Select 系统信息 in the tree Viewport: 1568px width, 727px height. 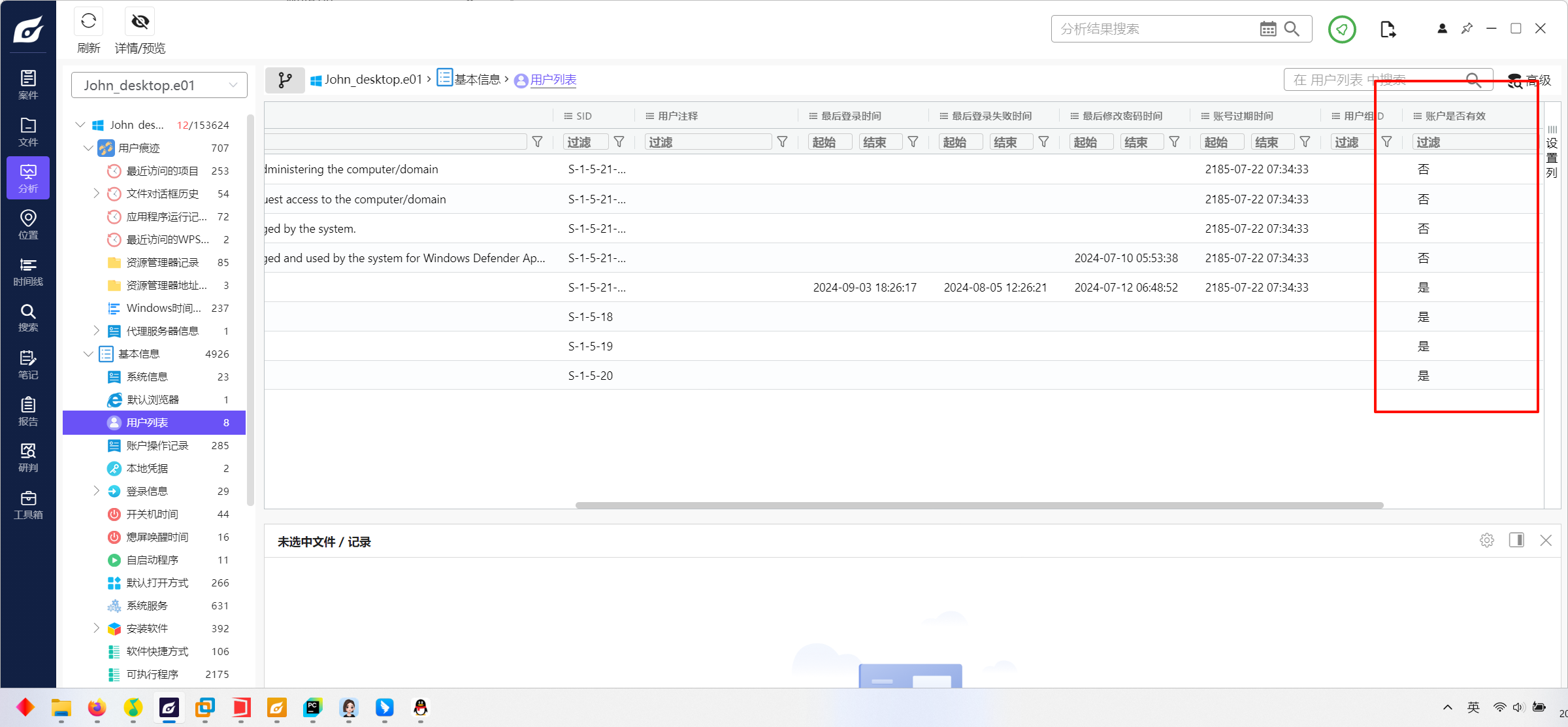coord(147,377)
